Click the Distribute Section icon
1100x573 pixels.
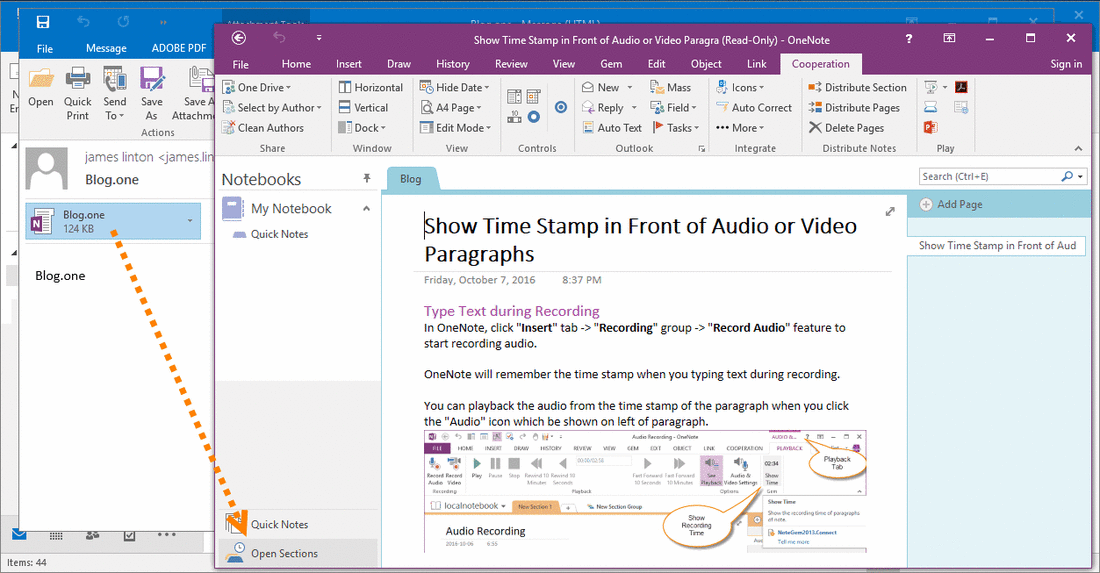click(x=814, y=88)
